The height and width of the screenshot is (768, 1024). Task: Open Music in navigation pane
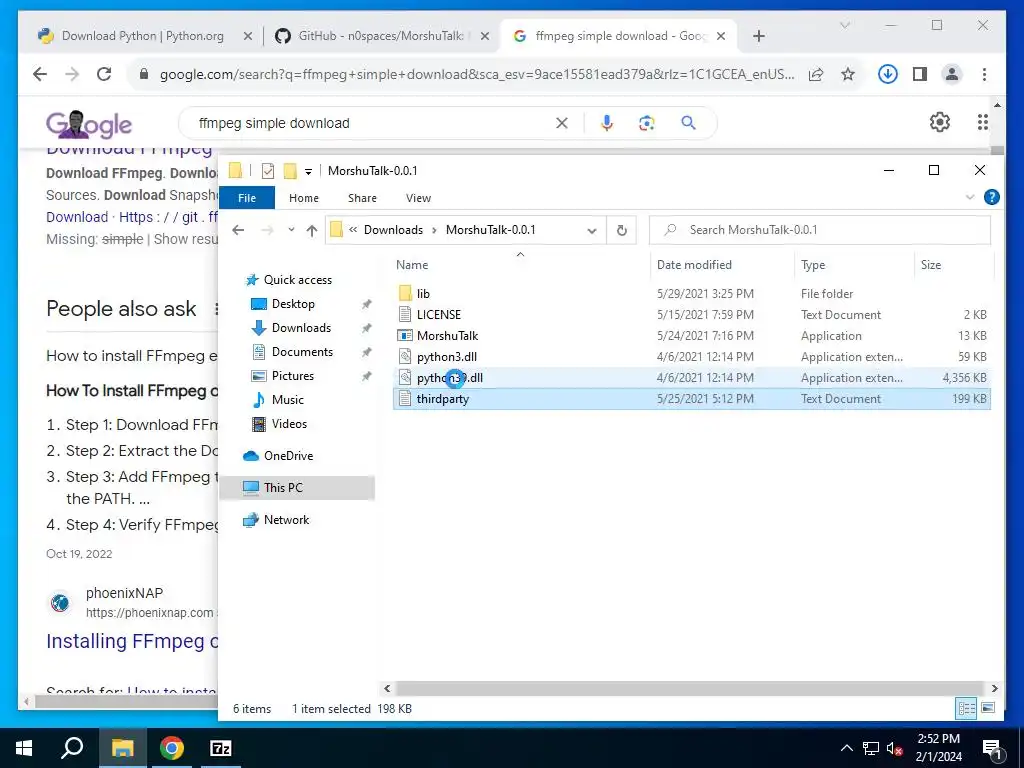pos(287,400)
